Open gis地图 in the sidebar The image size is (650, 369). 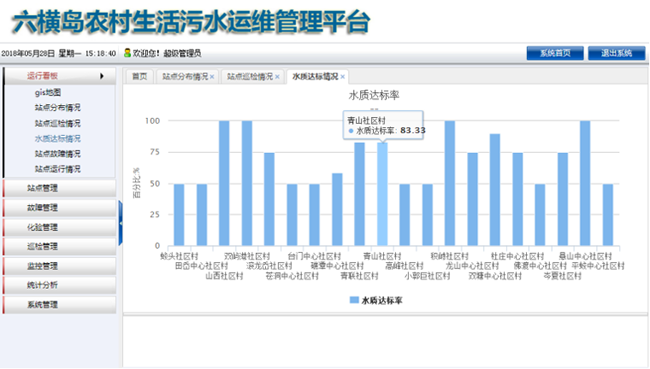[48, 92]
